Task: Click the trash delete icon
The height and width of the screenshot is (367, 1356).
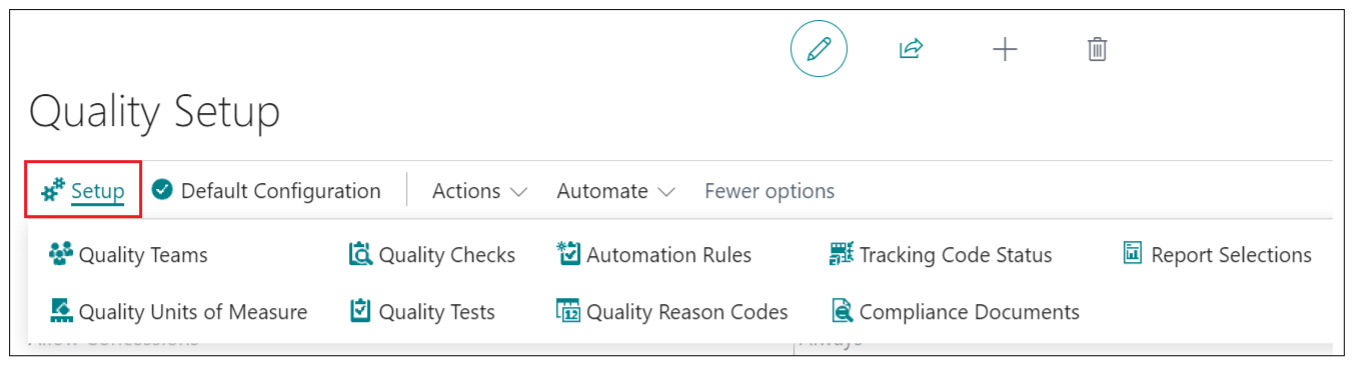Action: (1097, 49)
